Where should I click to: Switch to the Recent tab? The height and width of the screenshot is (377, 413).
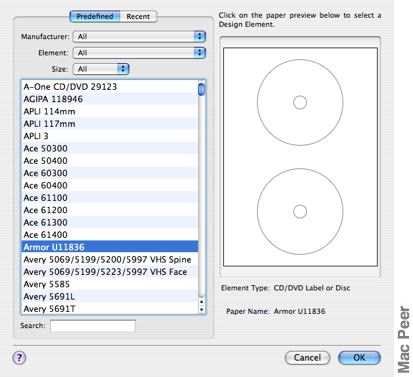138,16
